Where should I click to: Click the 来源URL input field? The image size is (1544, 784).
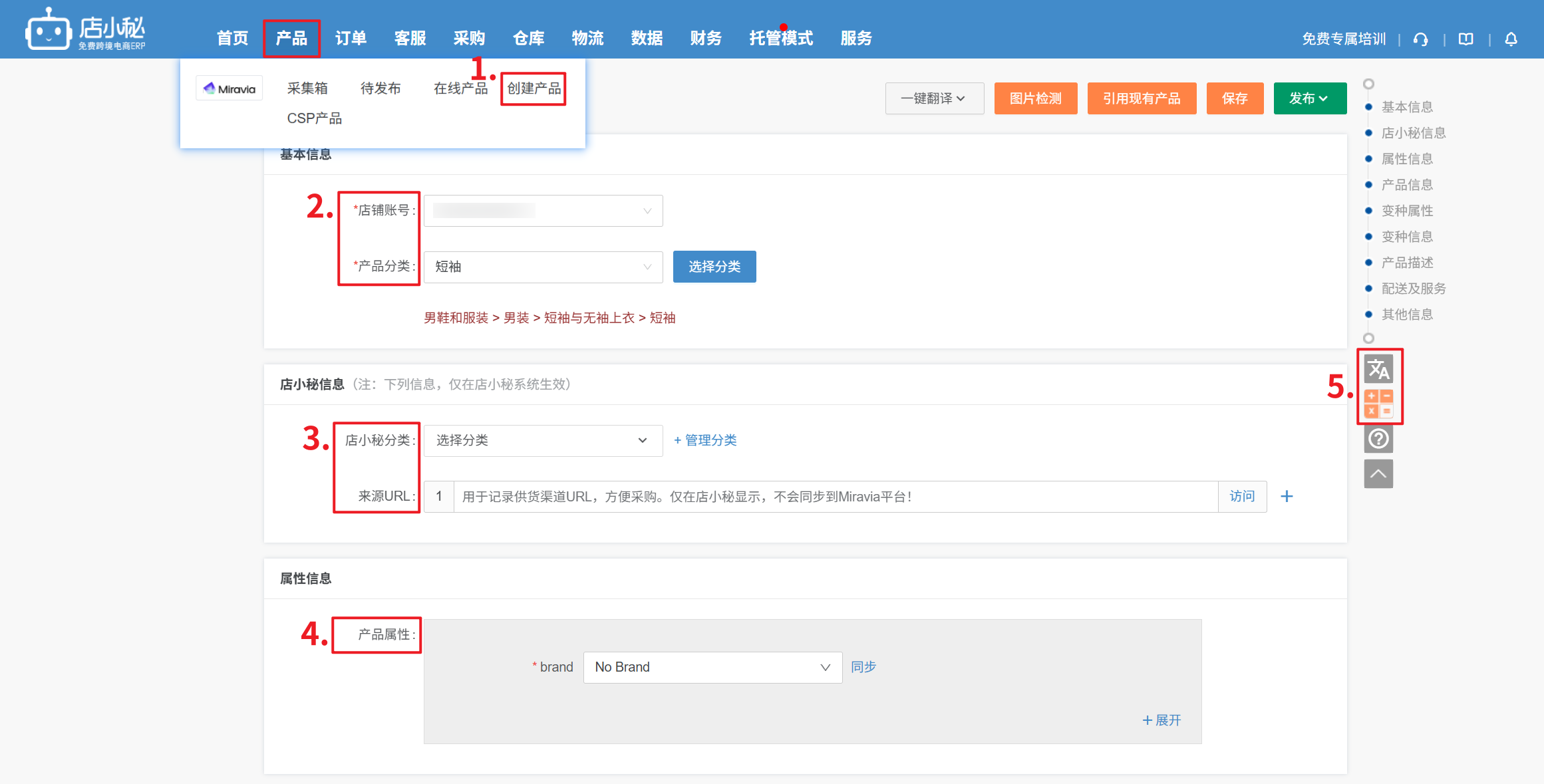[x=835, y=497]
